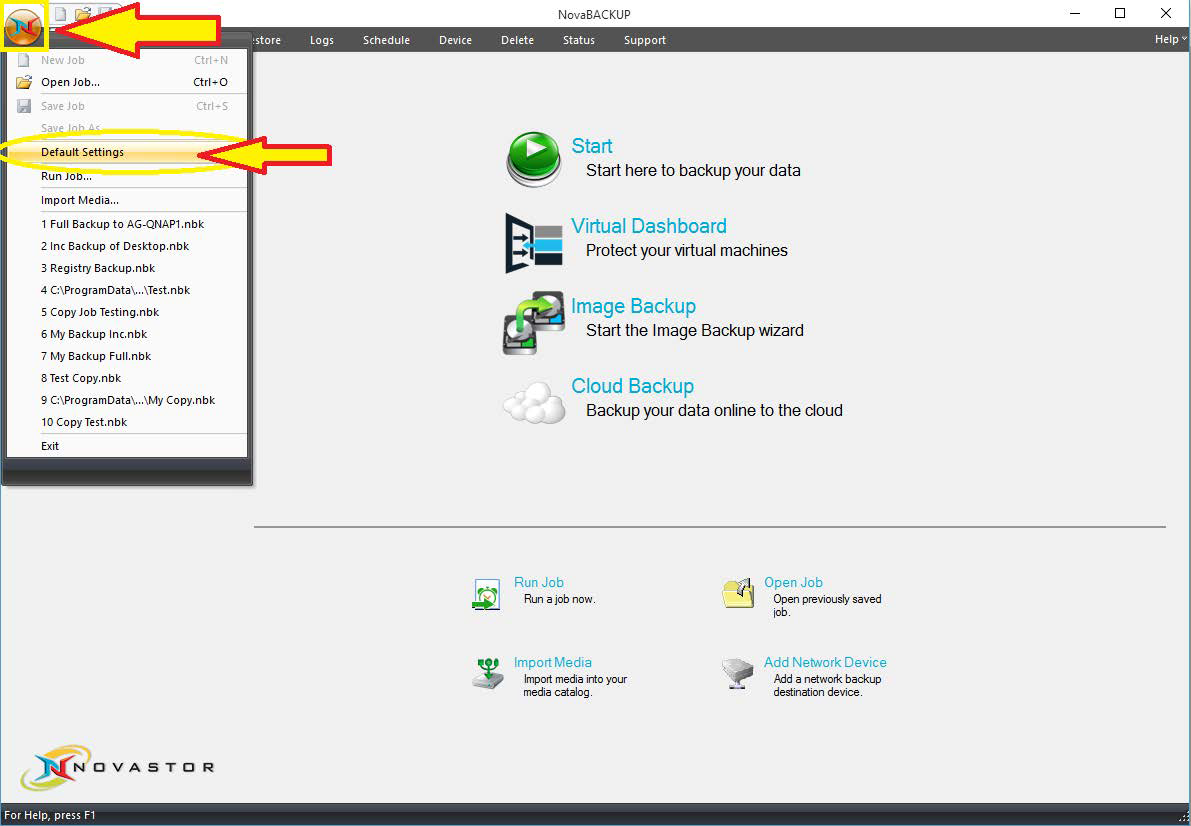Select grayed New Job menu entry
Viewport: 1191px width, 826px height.
[x=127, y=60]
